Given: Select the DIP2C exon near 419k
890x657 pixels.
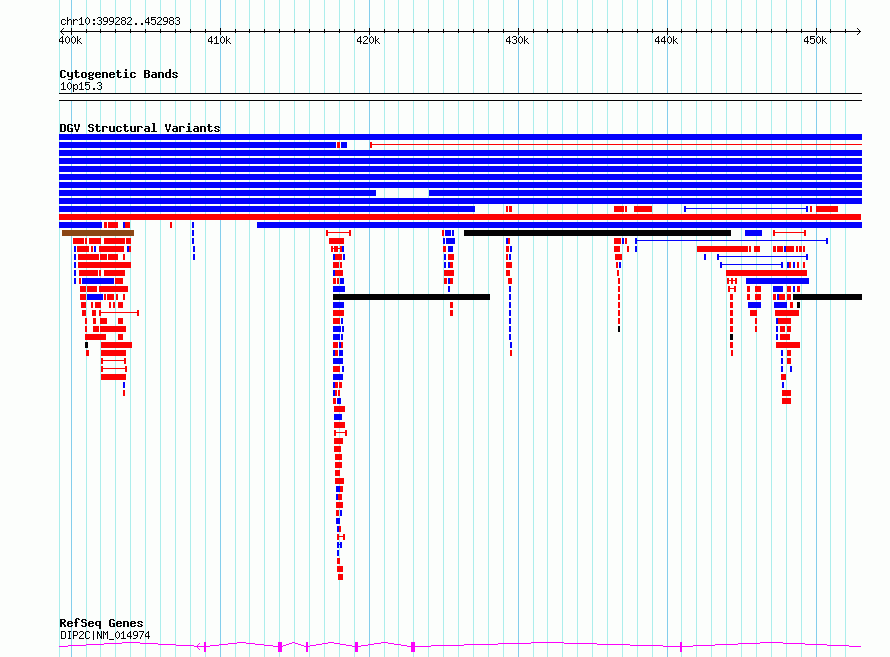Looking at the screenshot, I should (x=356, y=646).
